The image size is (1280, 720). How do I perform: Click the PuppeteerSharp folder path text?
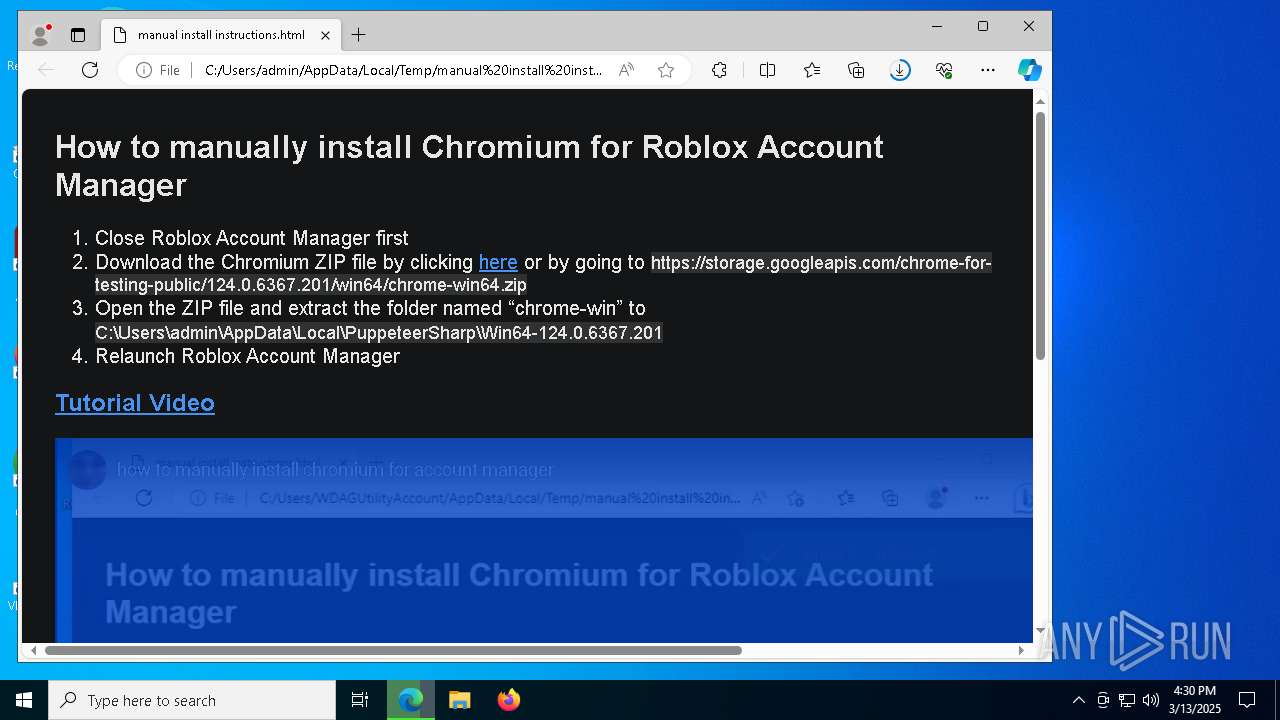[379, 332]
